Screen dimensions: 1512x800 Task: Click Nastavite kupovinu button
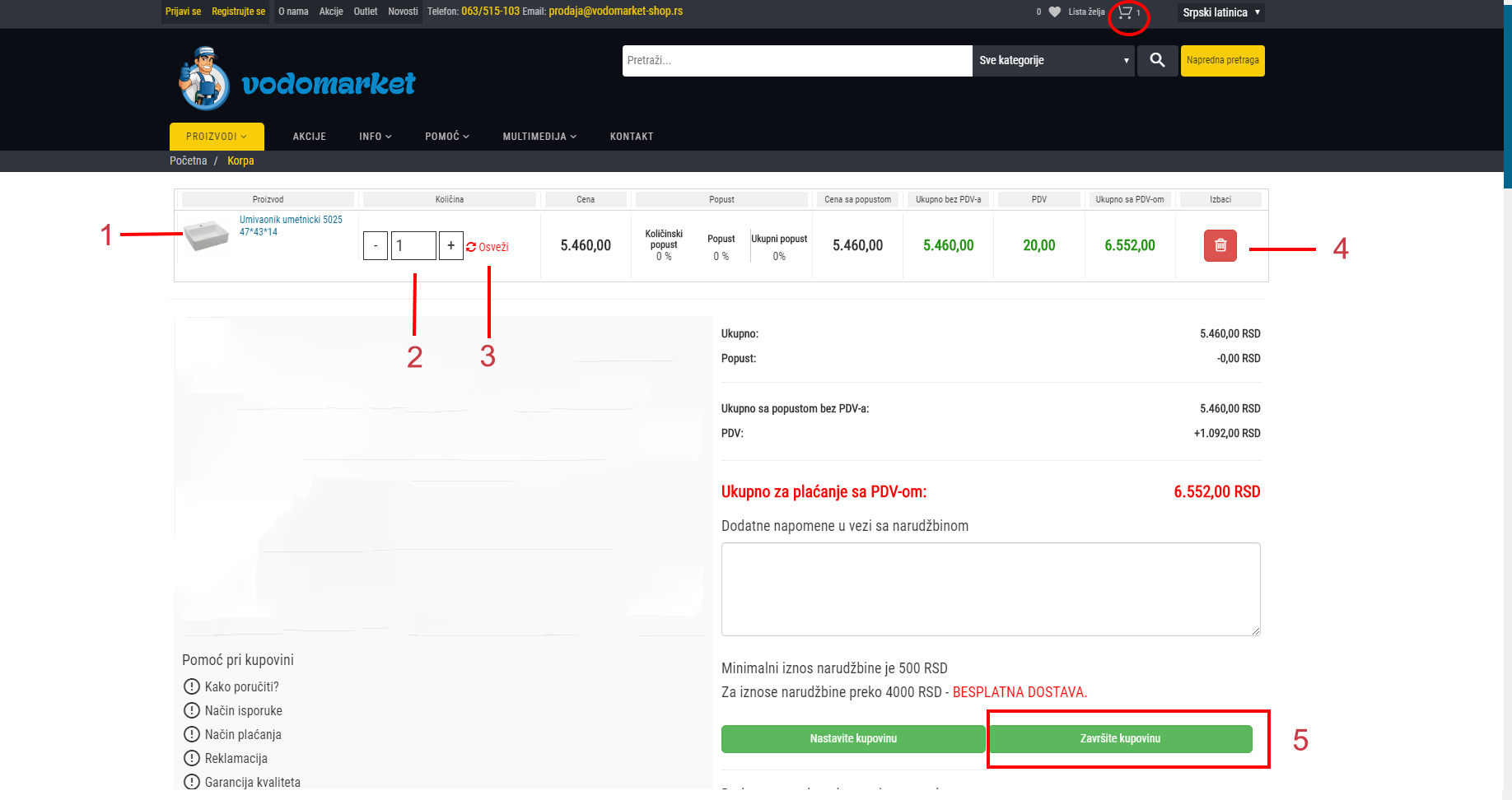(853, 739)
